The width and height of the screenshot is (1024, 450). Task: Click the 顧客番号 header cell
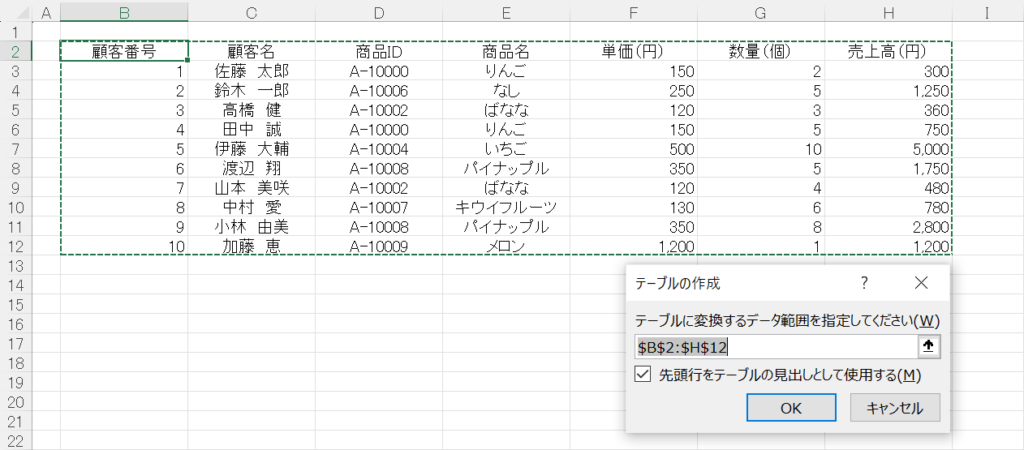124,52
